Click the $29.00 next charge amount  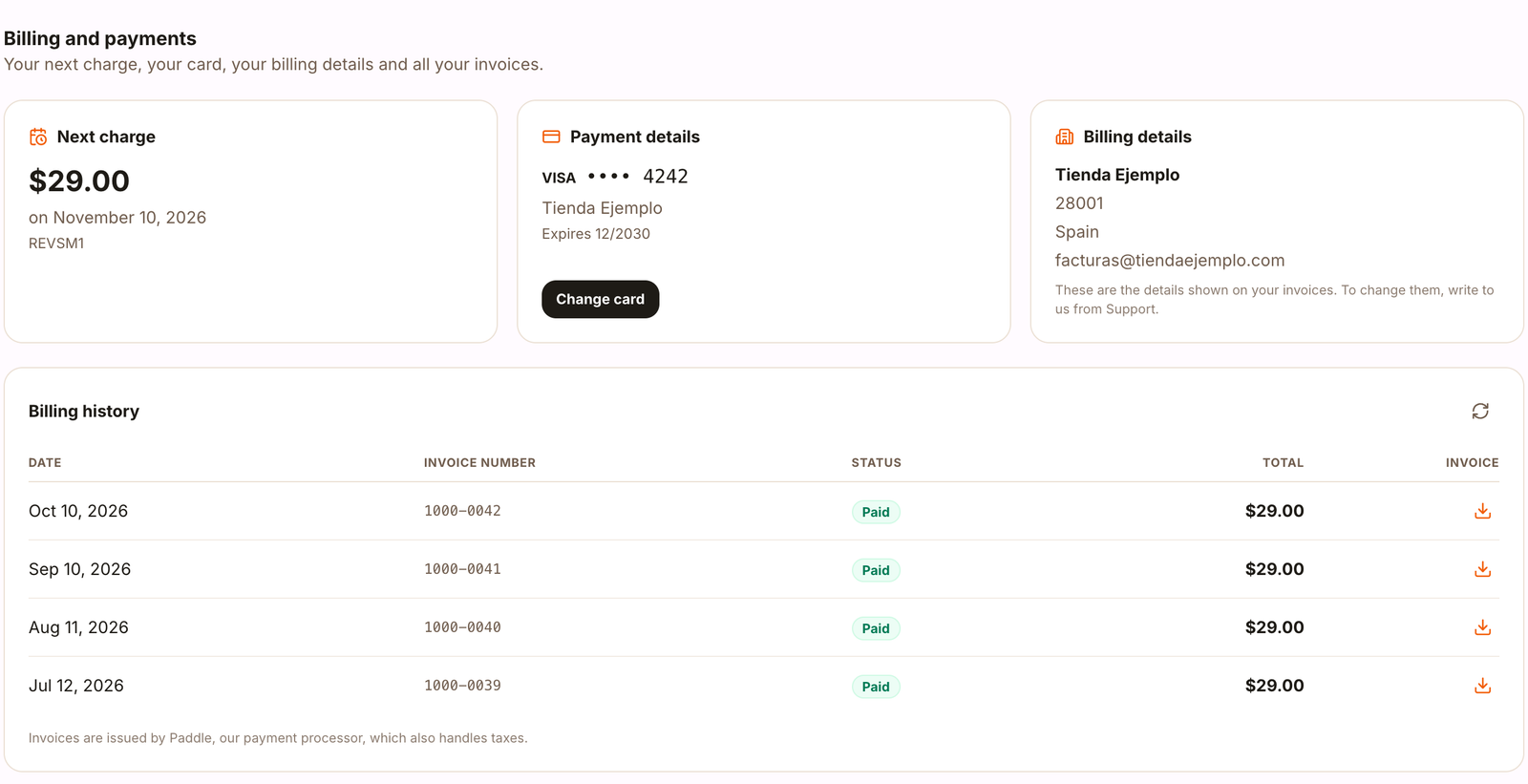pyautogui.click(x=79, y=180)
